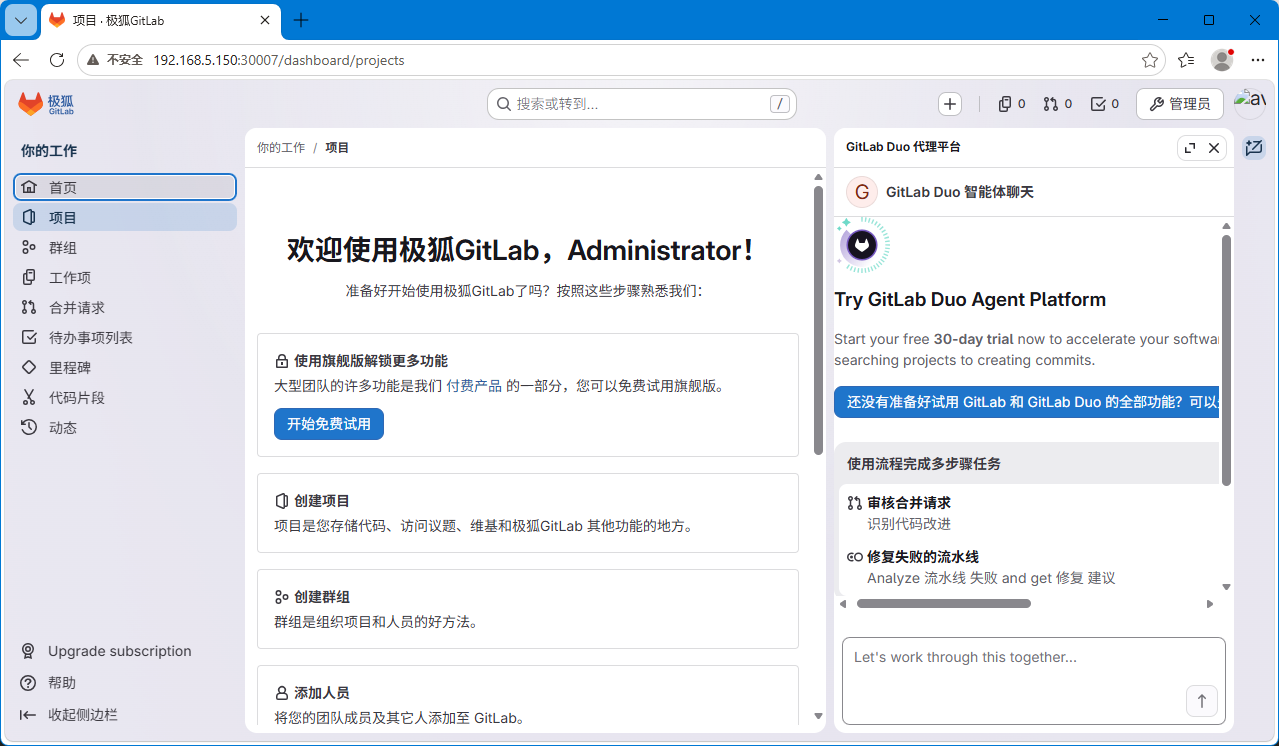Open assigned issues counter icon
Screen dimensions: 1279x746
[1012, 104]
